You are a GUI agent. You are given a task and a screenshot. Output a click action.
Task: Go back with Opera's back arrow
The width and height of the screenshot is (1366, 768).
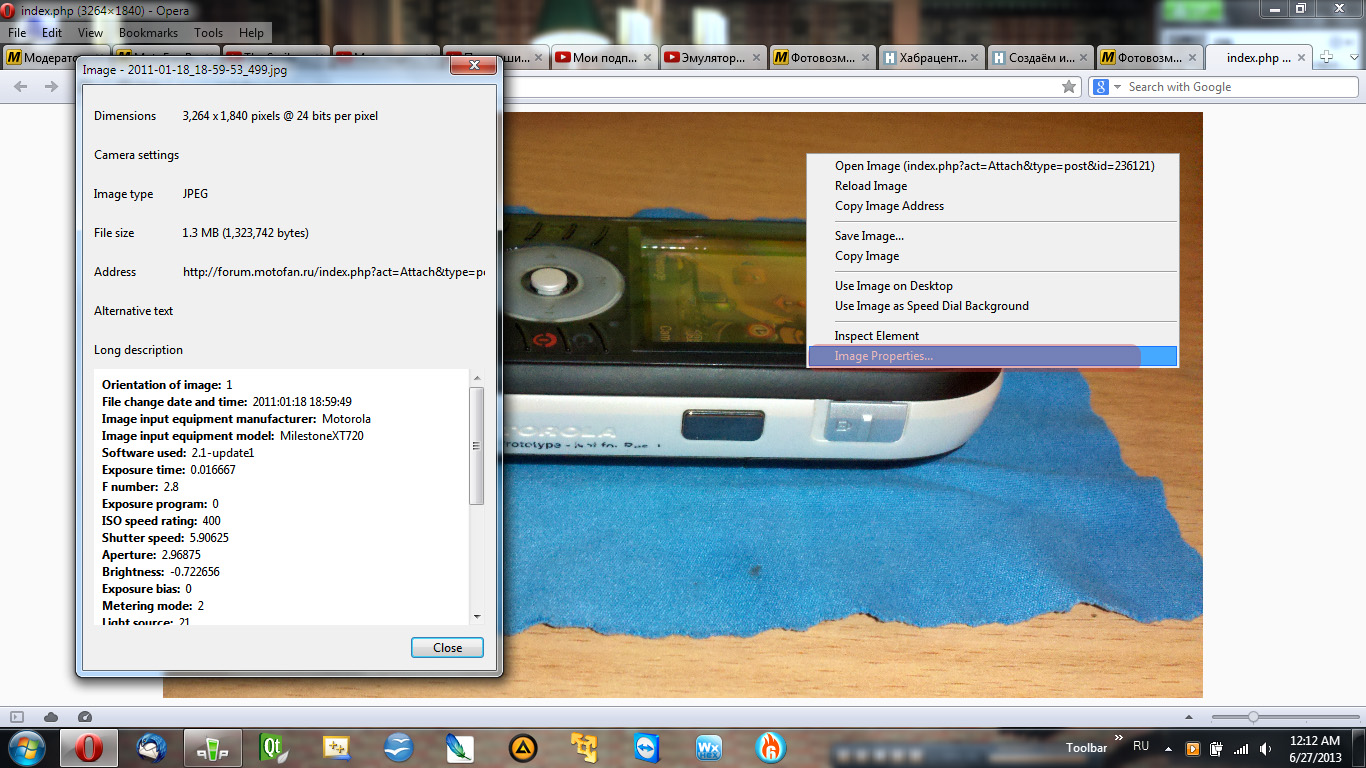tap(21, 87)
